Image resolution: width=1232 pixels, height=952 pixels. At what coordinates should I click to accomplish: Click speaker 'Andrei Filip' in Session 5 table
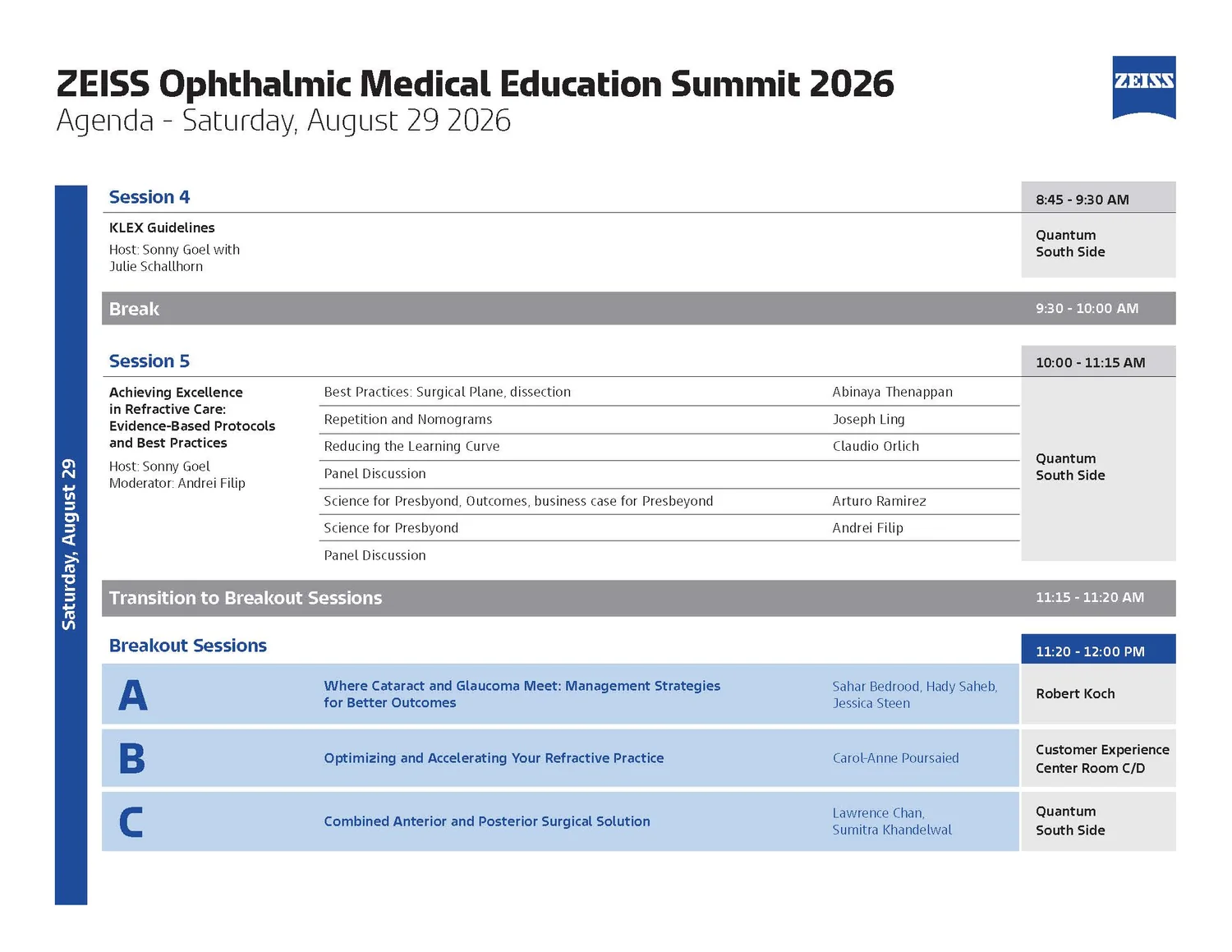click(x=867, y=528)
